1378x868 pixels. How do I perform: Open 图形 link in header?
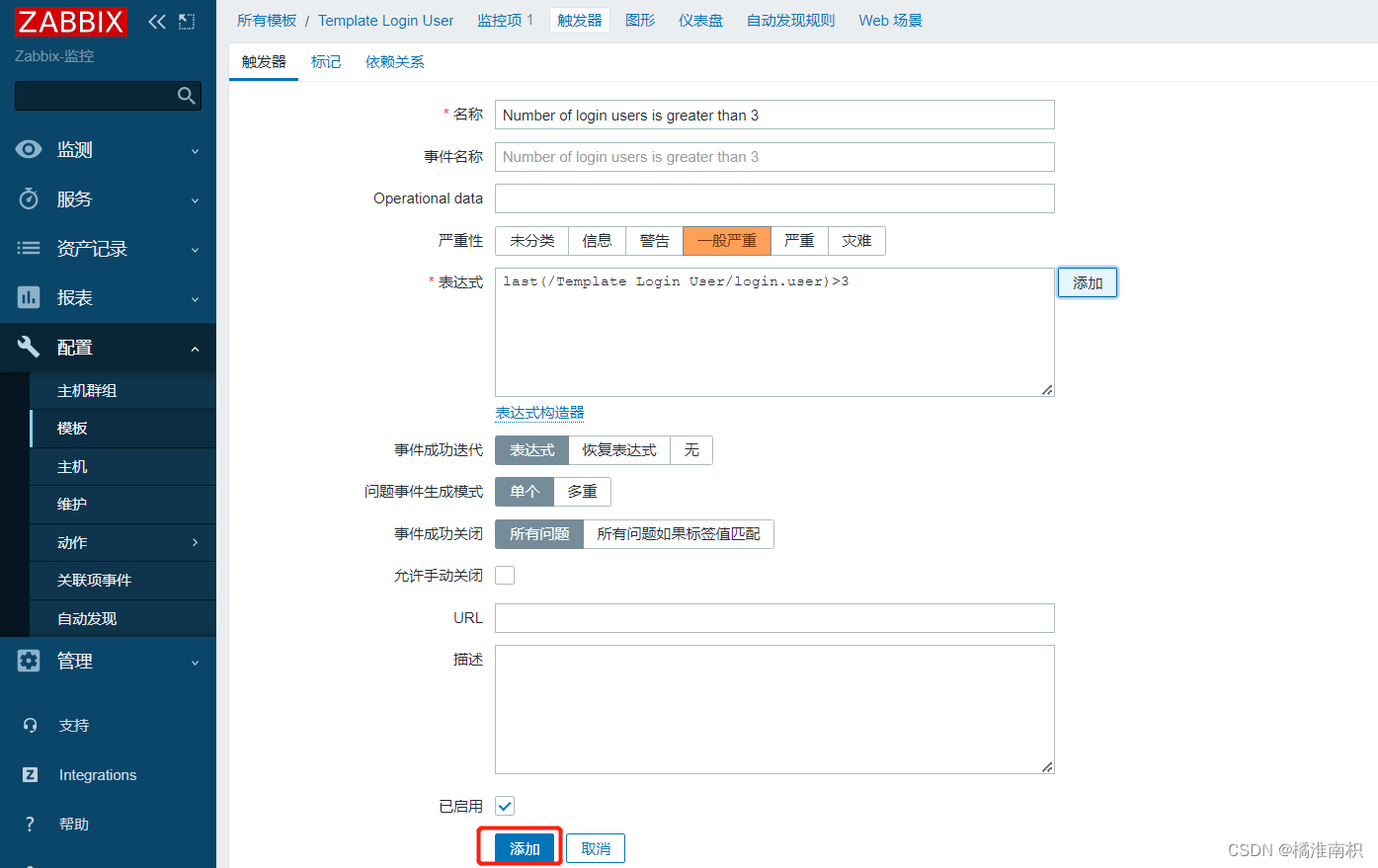(640, 20)
